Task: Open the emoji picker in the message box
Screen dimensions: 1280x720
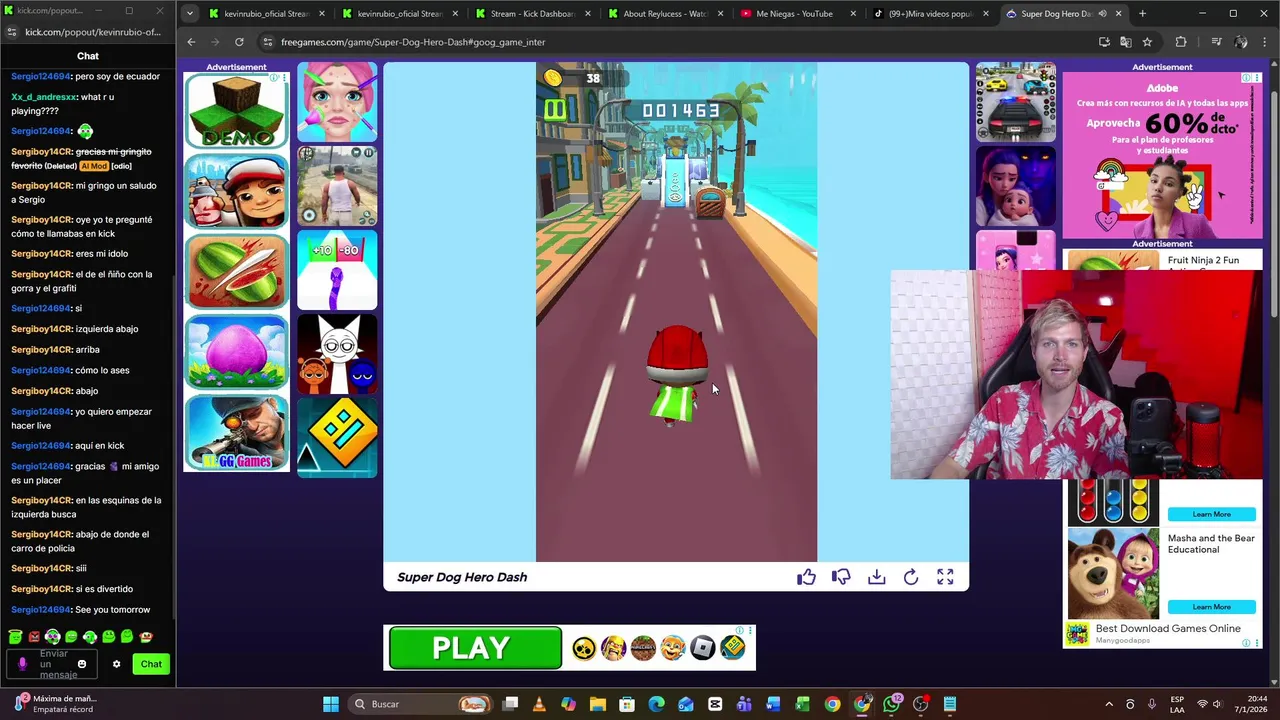Action: tap(82, 664)
